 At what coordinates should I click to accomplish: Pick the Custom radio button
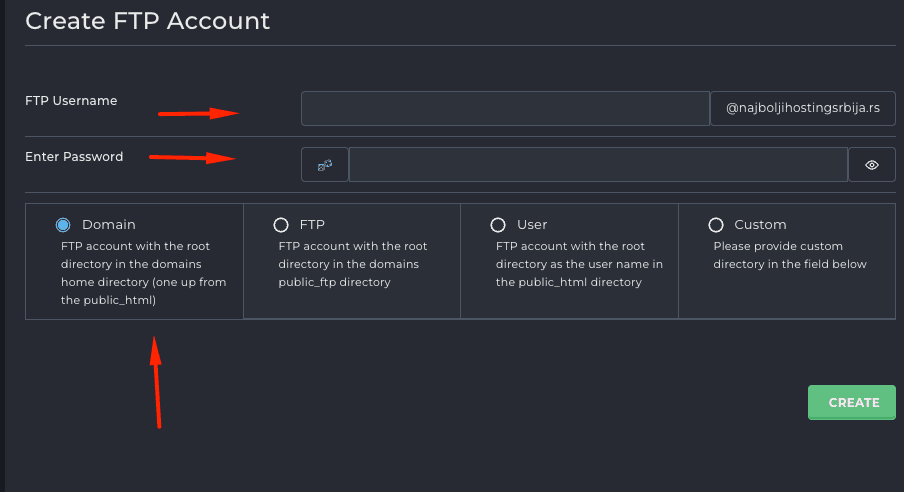[716, 224]
